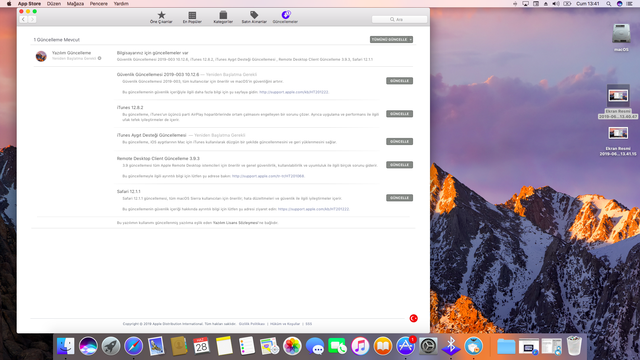Open the SSS footer link
Image resolution: width=640 pixels, height=360 pixels.
309,324
